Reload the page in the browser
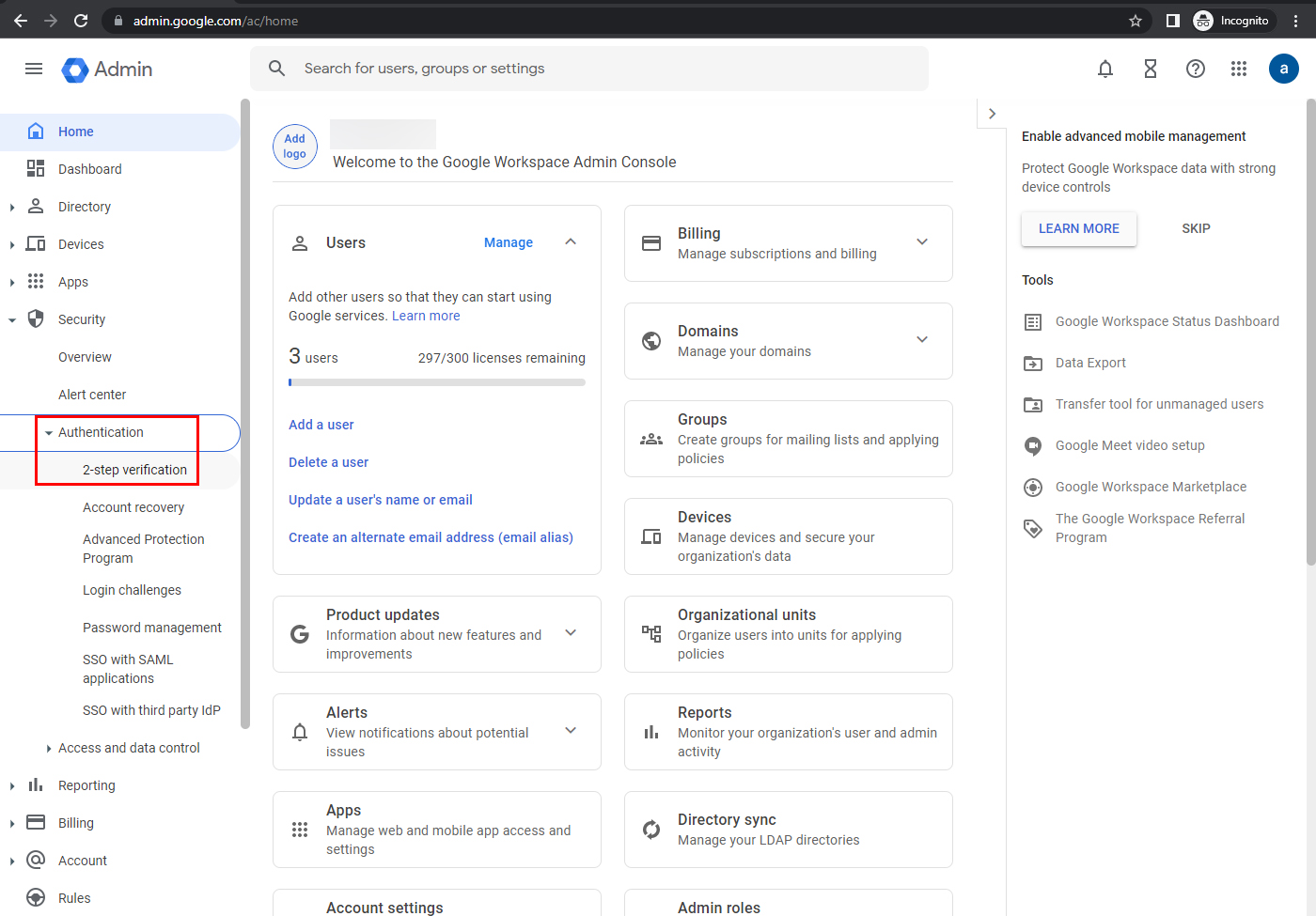Screen dimensions: 1316x916 click(81, 21)
